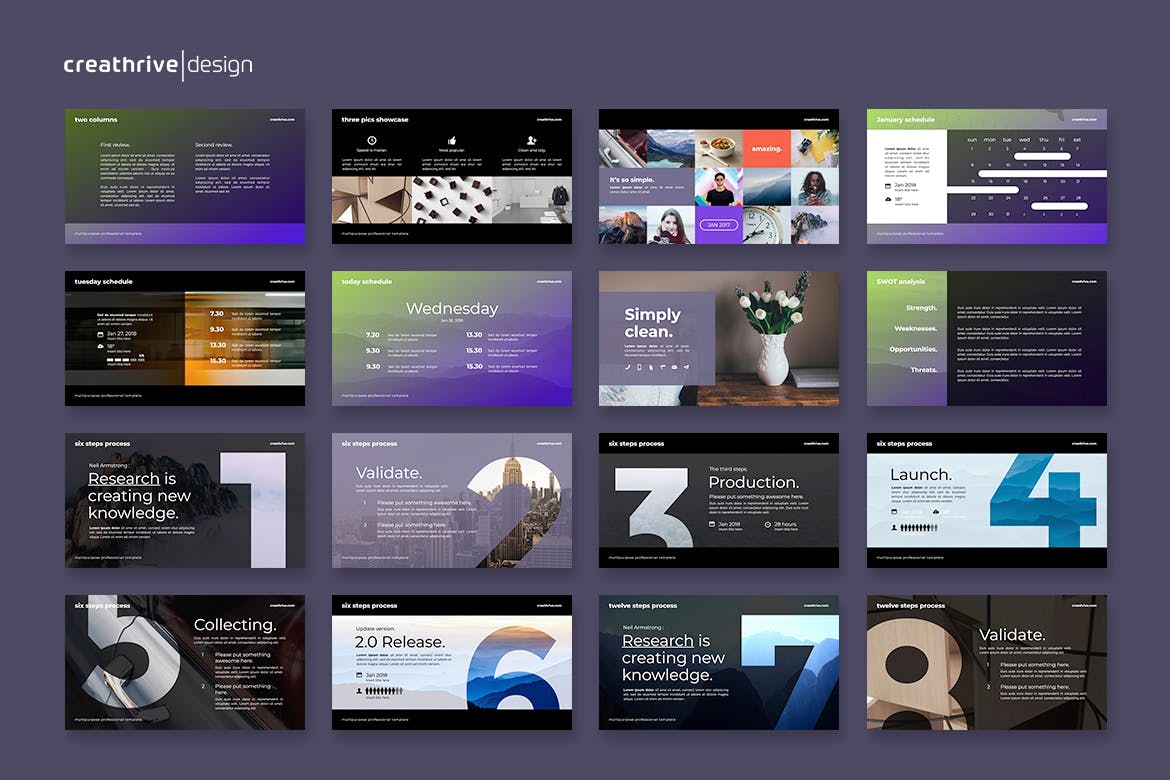Click the calendar icon beside Jan 2018 in January schedule
Viewport: 1170px width, 780px height.
[x=888, y=186]
